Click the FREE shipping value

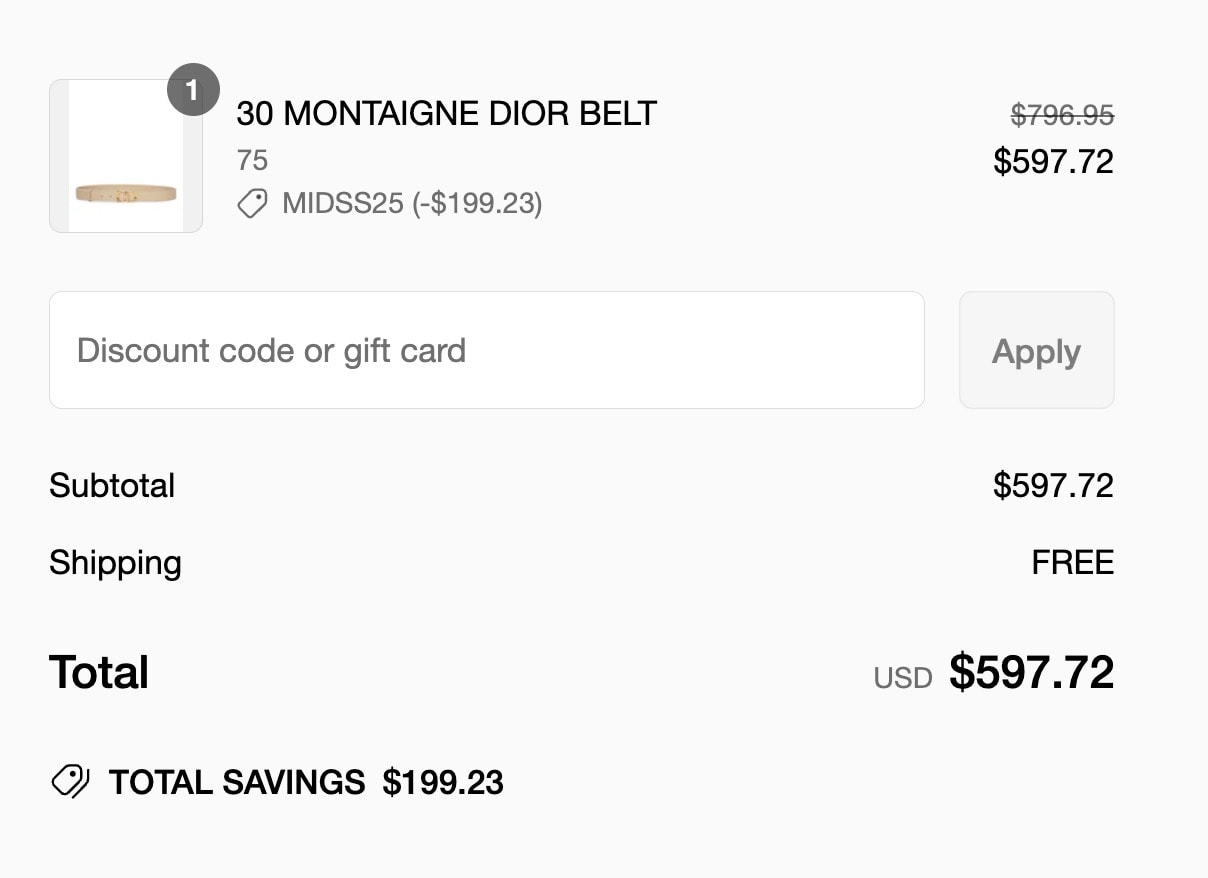pyautogui.click(x=1073, y=563)
